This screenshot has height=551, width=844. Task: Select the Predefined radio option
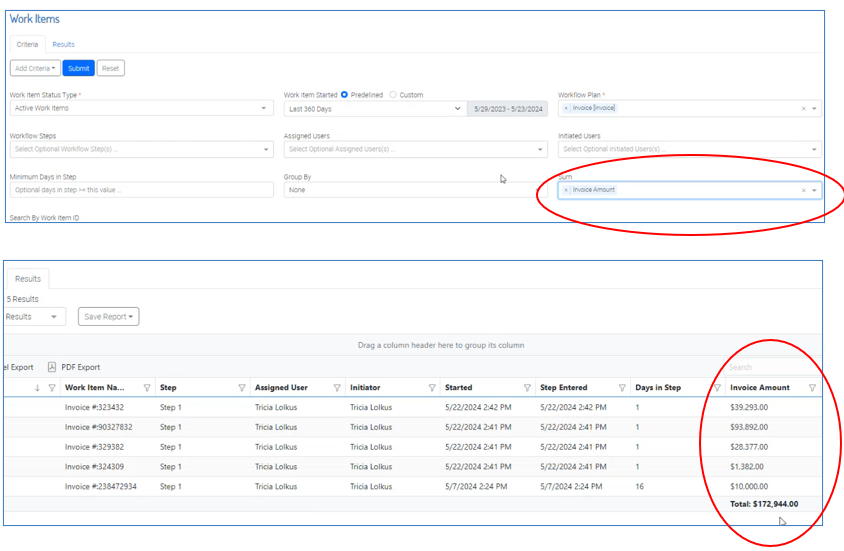344,95
